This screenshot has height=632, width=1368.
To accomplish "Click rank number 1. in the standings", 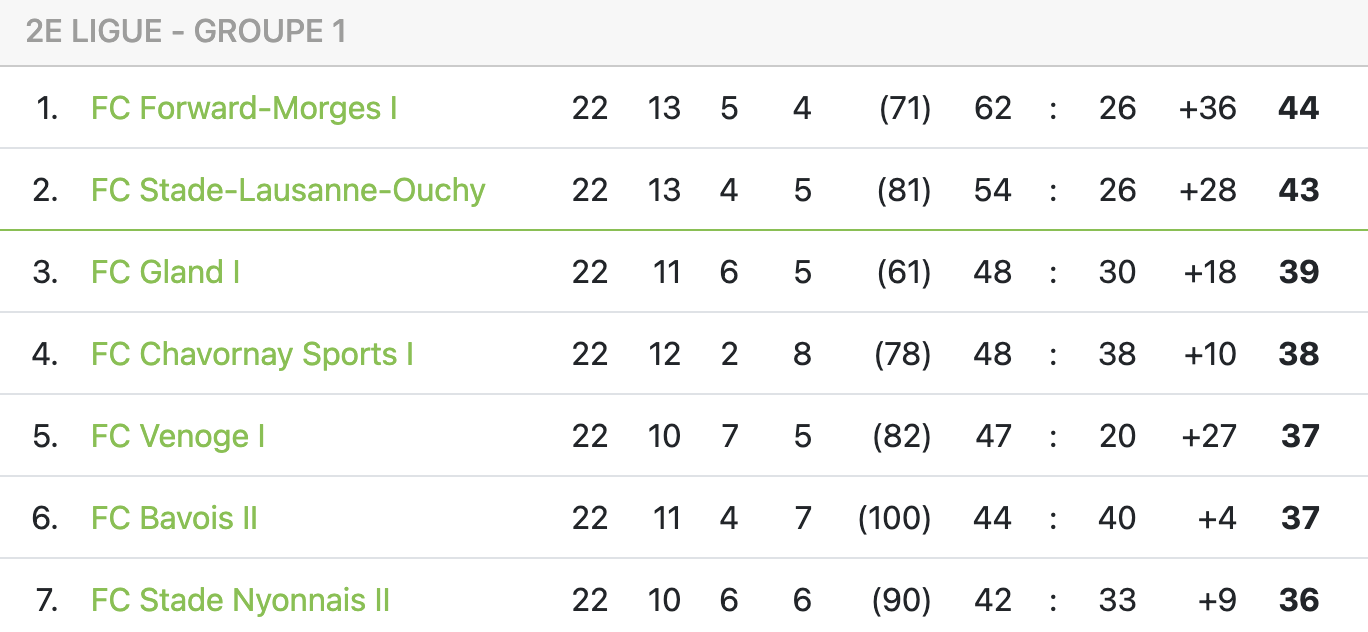I will (x=47, y=108).
